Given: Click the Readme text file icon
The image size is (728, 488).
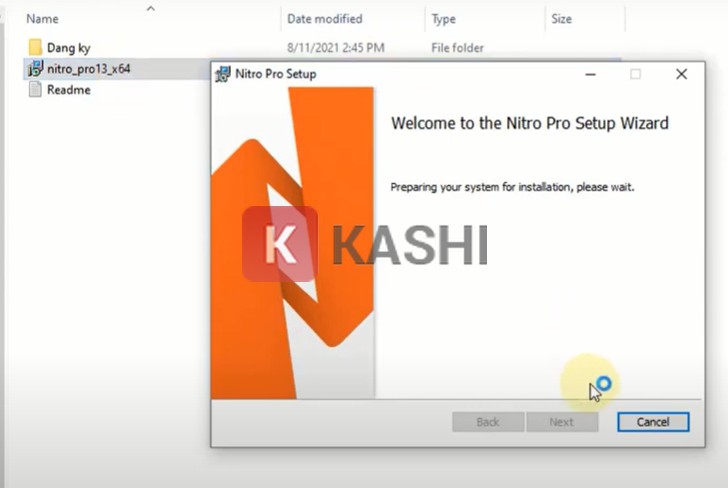Looking at the screenshot, I should [35, 90].
